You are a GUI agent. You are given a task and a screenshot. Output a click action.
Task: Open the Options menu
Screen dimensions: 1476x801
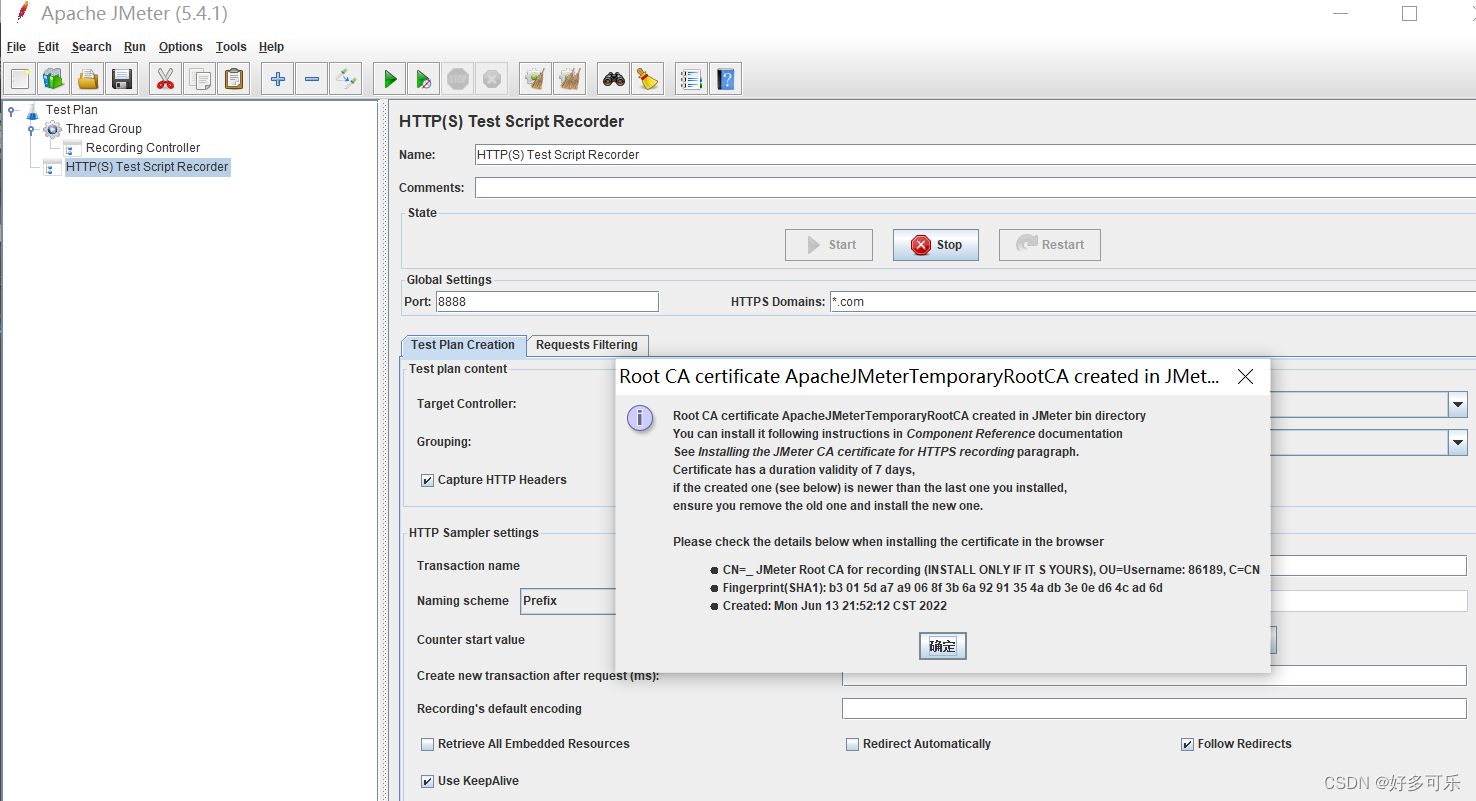181,47
